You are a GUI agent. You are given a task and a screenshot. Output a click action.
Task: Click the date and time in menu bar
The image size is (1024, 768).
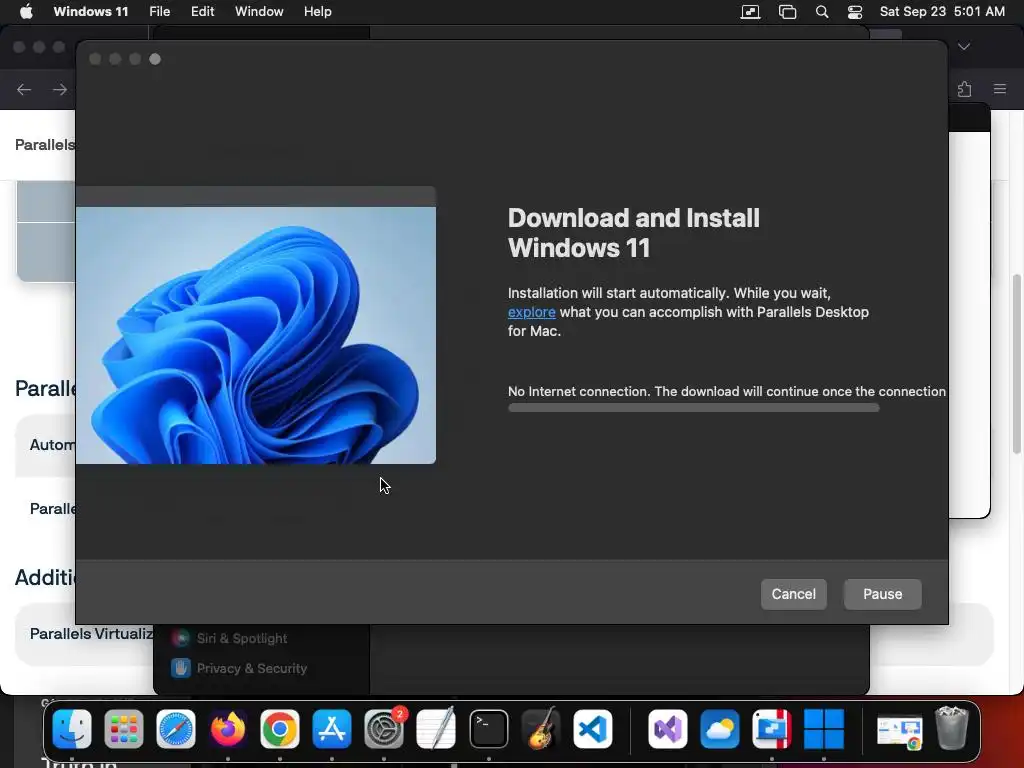tap(942, 12)
